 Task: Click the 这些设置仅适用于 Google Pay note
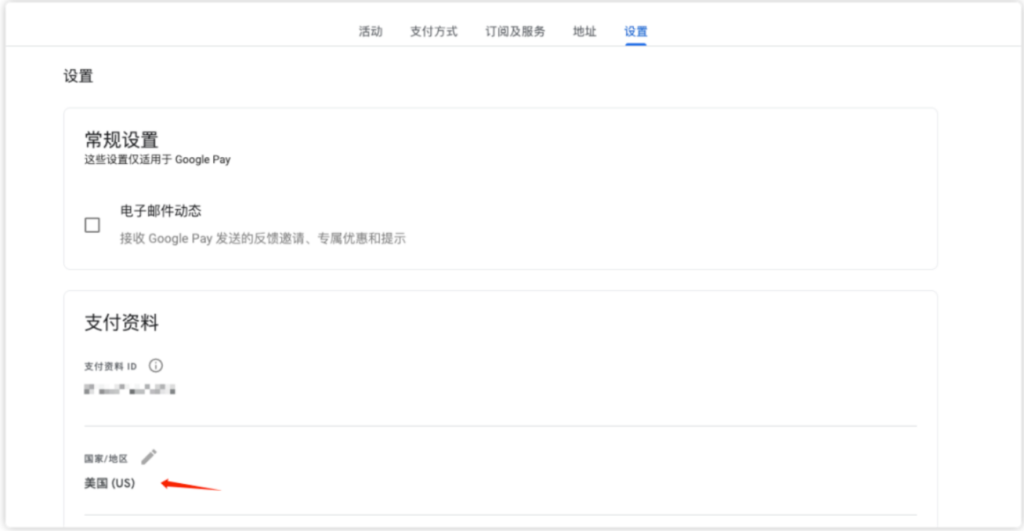point(157,160)
